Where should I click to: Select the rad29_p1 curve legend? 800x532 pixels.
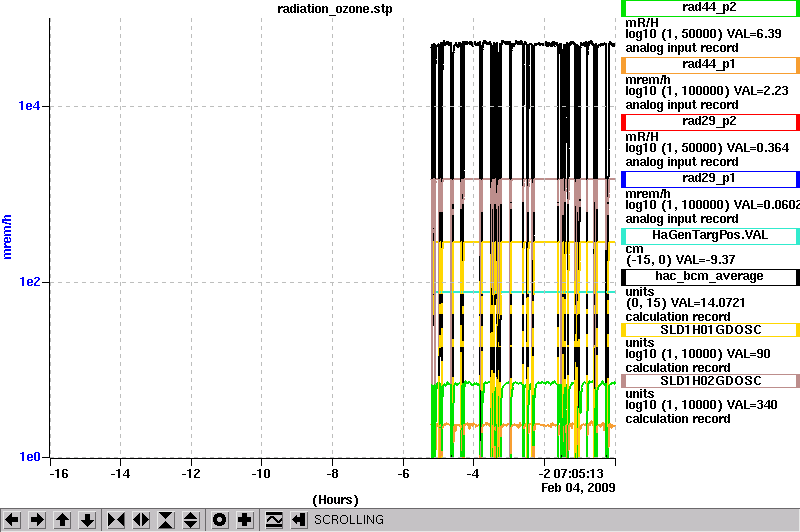click(710, 179)
